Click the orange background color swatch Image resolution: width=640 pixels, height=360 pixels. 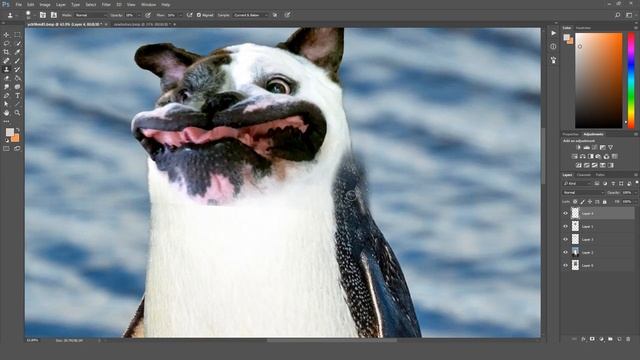pyautogui.click(x=15, y=138)
